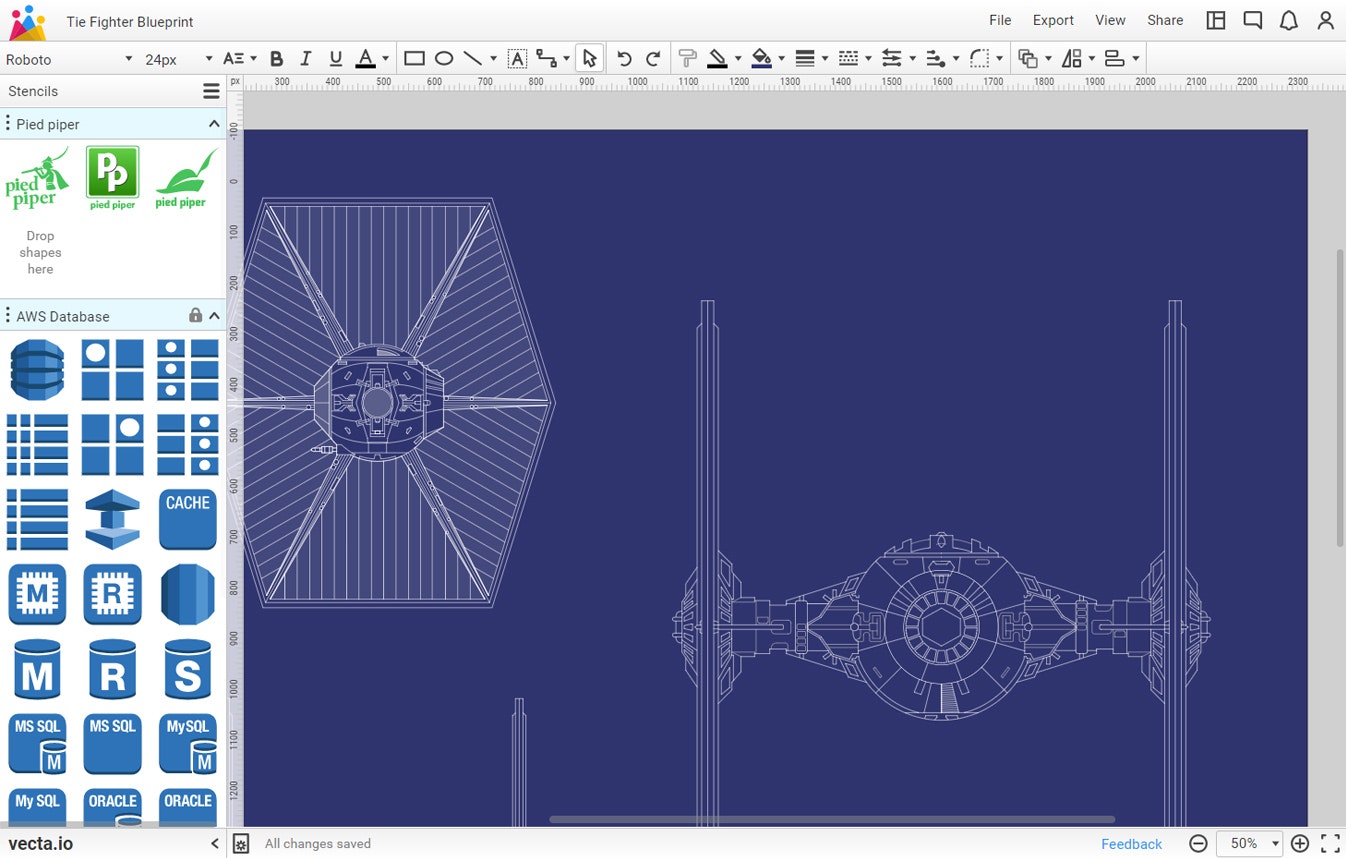The width and height of the screenshot is (1346, 858).
Task: Select the Line drawing tool
Action: pyautogui.click(x=473, y=59)
